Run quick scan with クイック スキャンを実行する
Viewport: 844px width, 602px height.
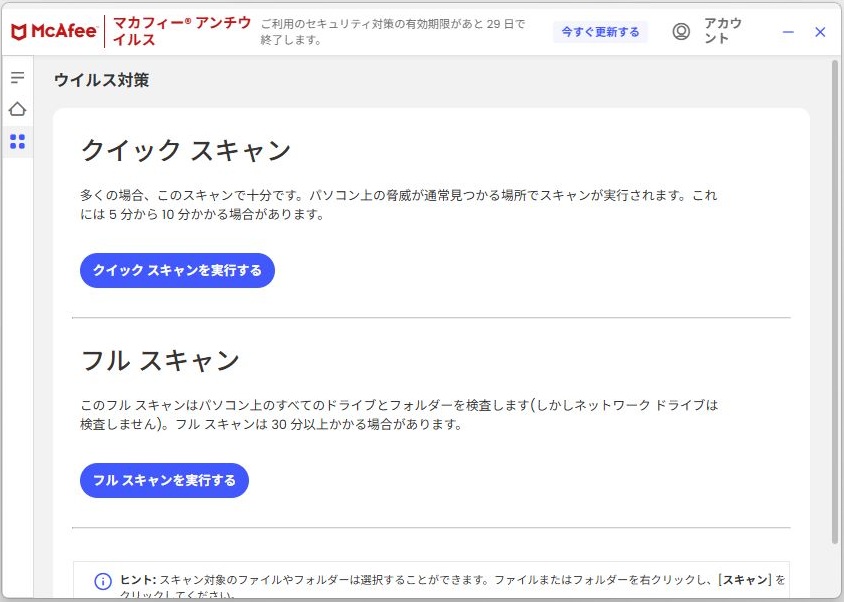point(177,270)
